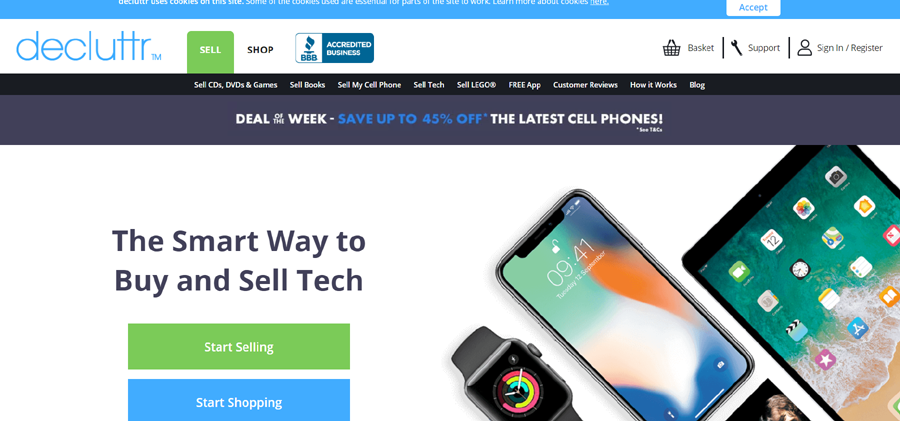Click the cookies 'here' link
Screen dimensions: 900x421
coord(599,2)
